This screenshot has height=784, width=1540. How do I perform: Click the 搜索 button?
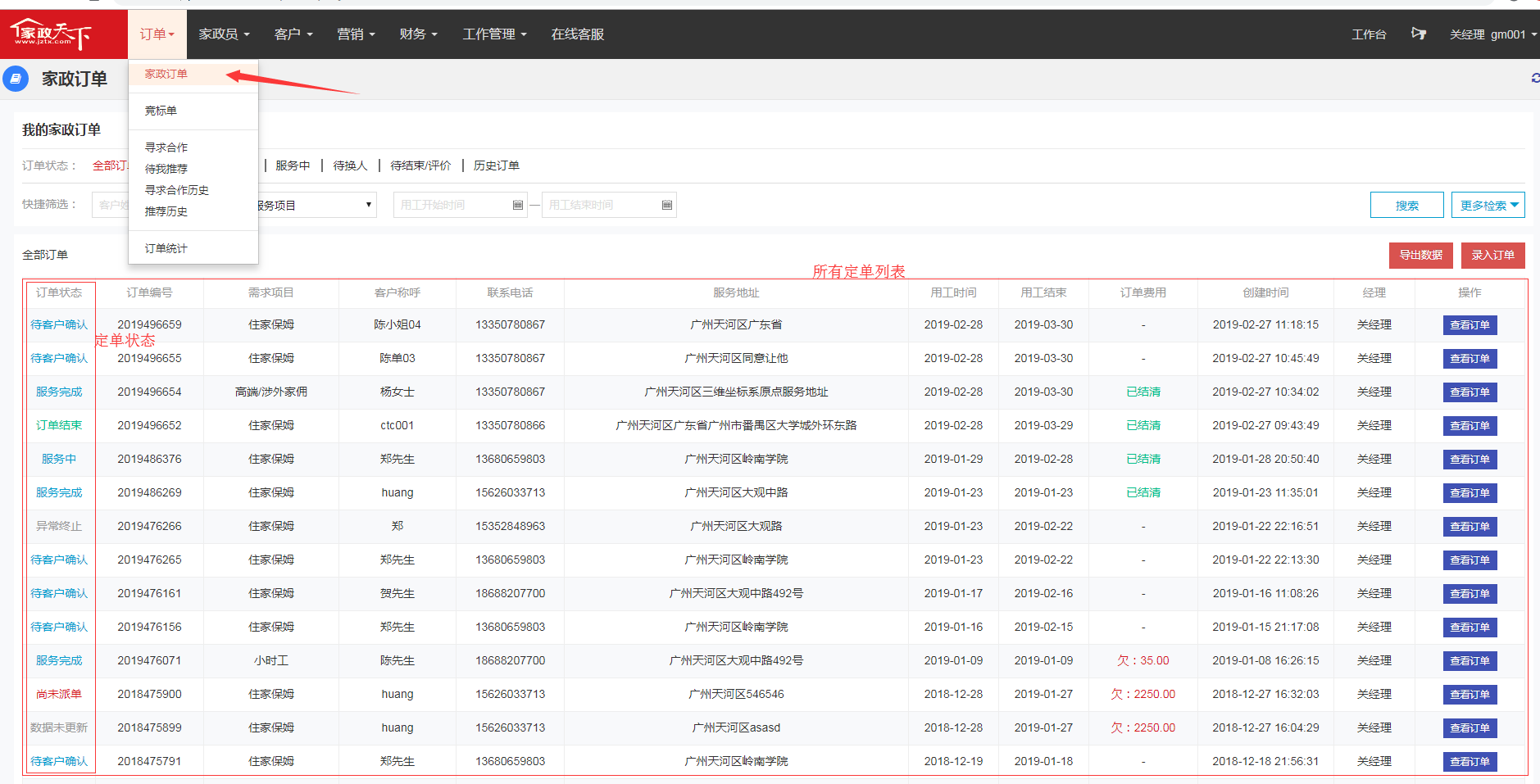(1406, 205)
